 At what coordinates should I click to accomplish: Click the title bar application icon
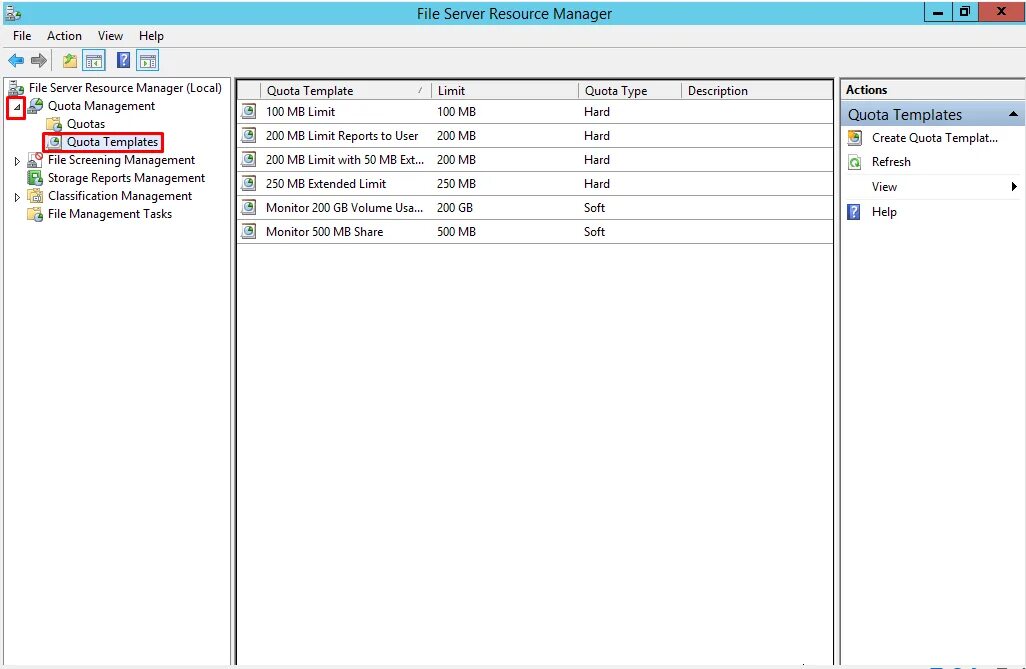click(12, 13)
